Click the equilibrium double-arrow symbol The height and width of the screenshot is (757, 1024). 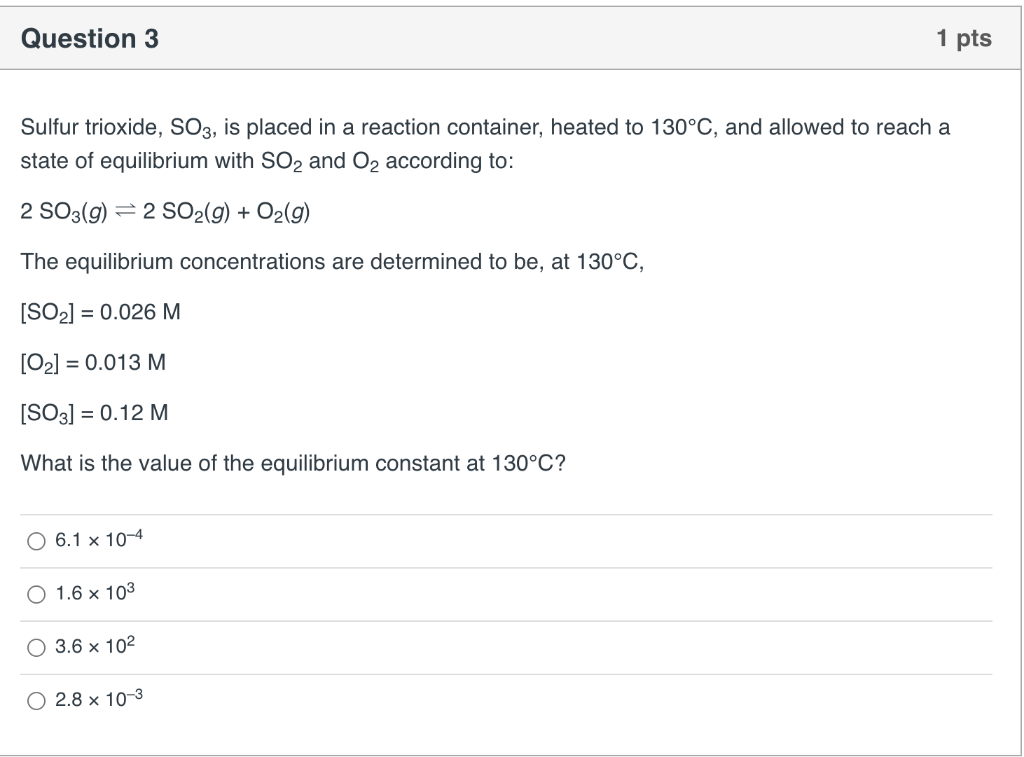coord(125,211)
